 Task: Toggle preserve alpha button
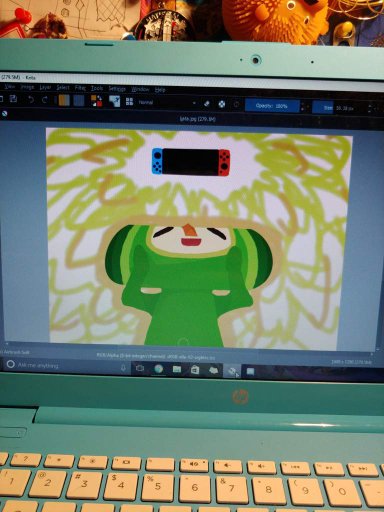221,104
